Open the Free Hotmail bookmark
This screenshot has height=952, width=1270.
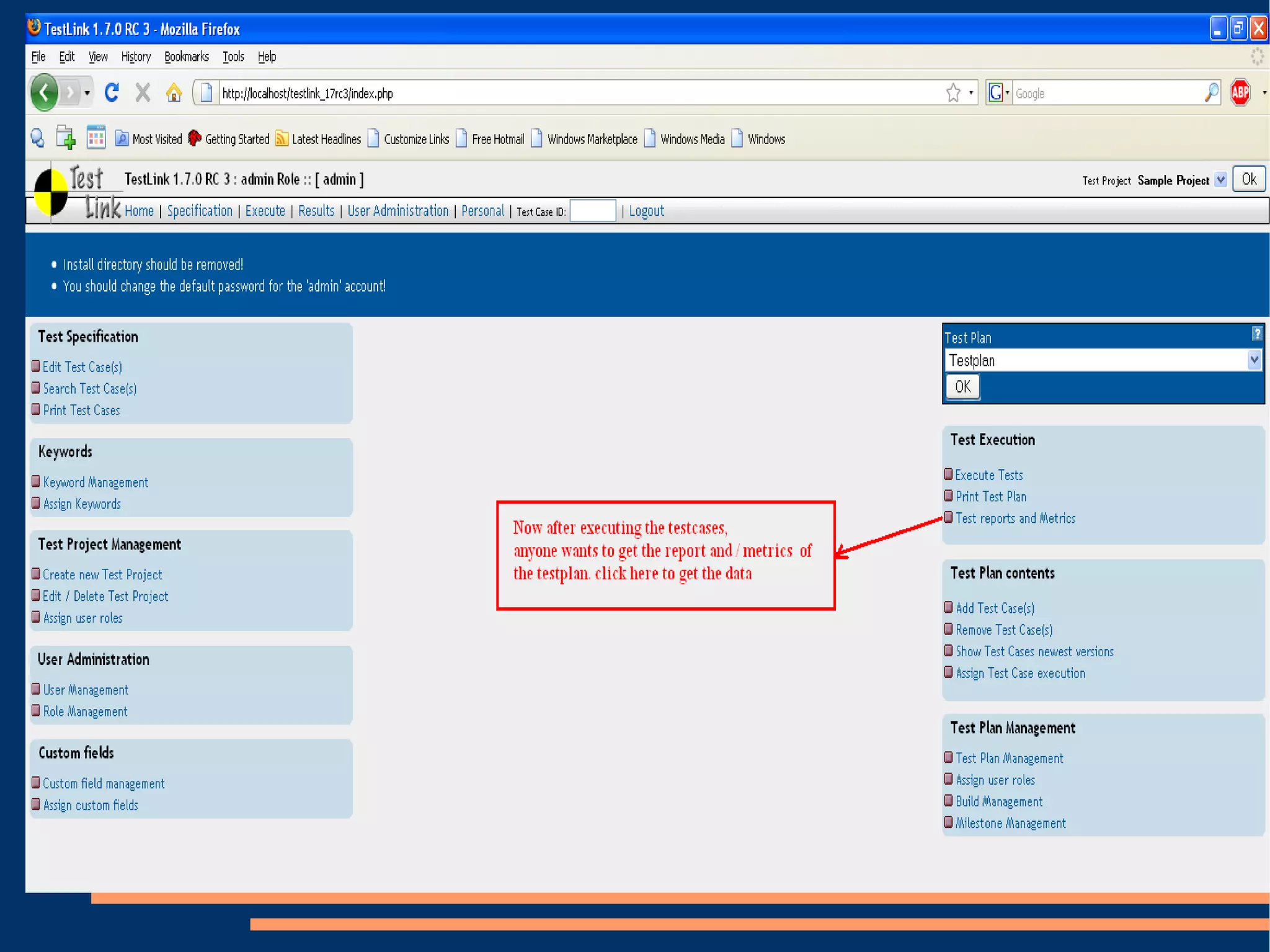(490, 139)
